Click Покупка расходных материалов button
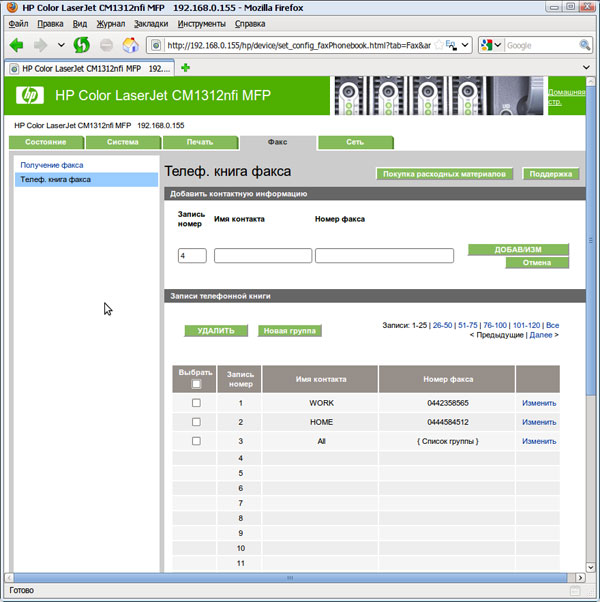600x602 pixels. click(x=444, y=174)
